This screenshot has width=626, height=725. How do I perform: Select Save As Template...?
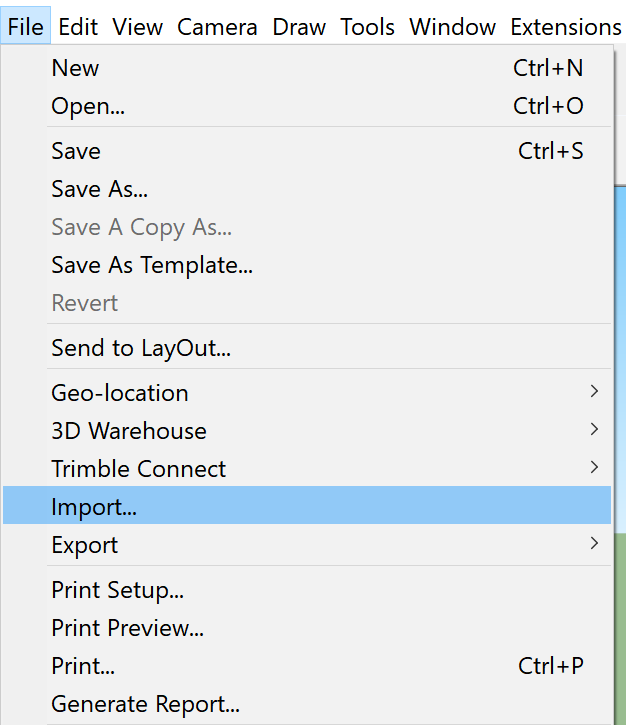point(307,265)
